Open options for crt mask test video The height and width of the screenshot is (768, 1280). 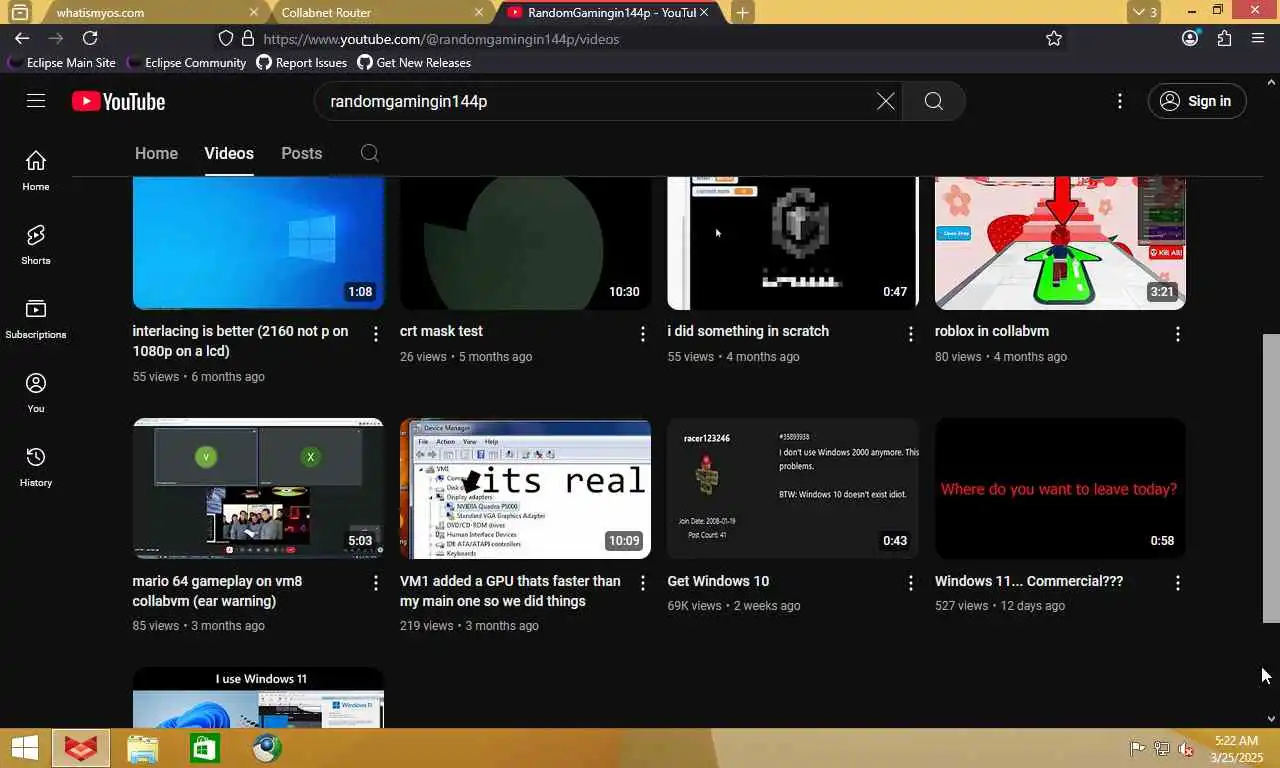[x=643, y=334]
